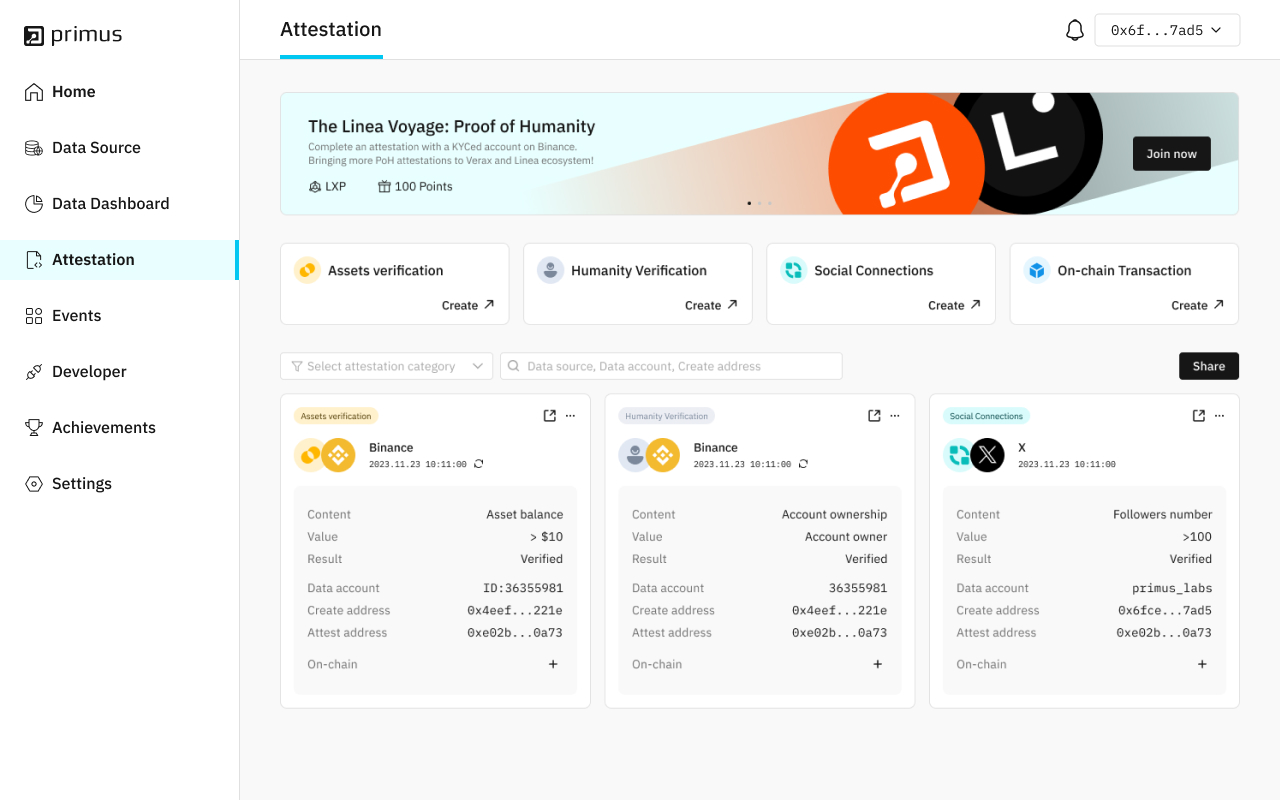1280x800 pixels.
Task: Click the Linea Voyage banner title
Action: [451, 126]
